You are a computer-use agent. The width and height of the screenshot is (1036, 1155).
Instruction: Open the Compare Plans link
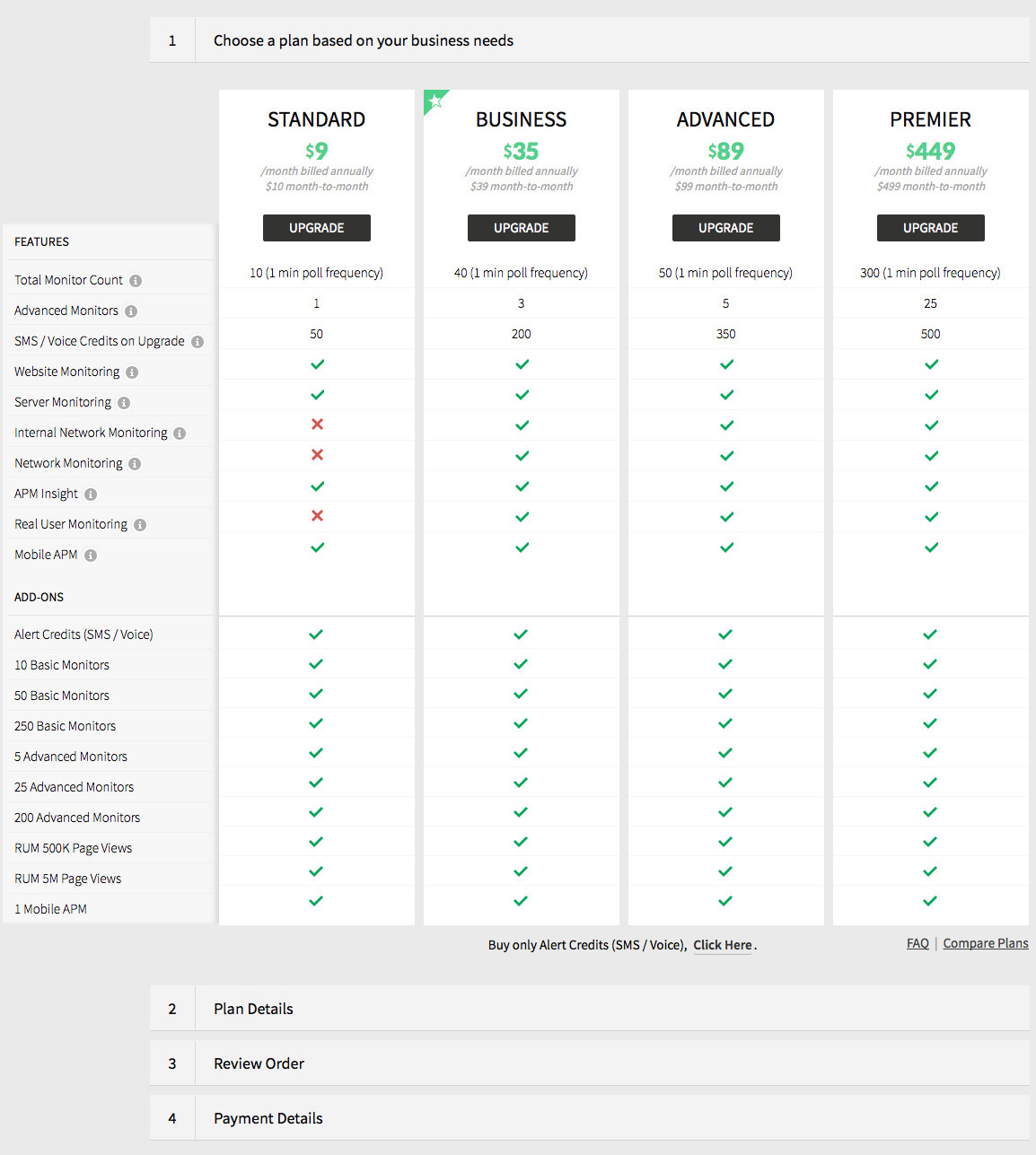[x=985, y=943]
